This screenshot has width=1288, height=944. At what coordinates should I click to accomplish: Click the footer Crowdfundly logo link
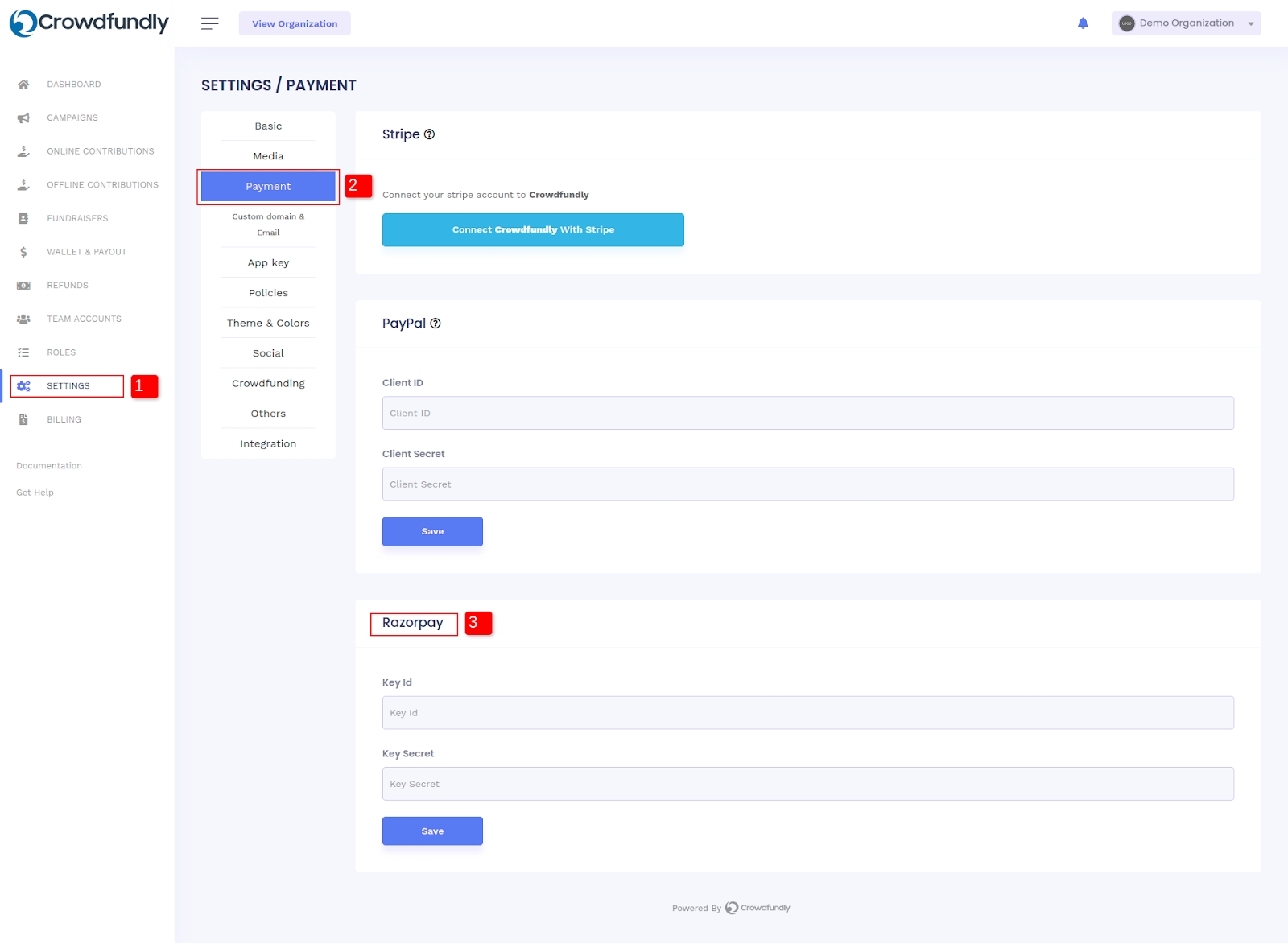coord(758,908)
